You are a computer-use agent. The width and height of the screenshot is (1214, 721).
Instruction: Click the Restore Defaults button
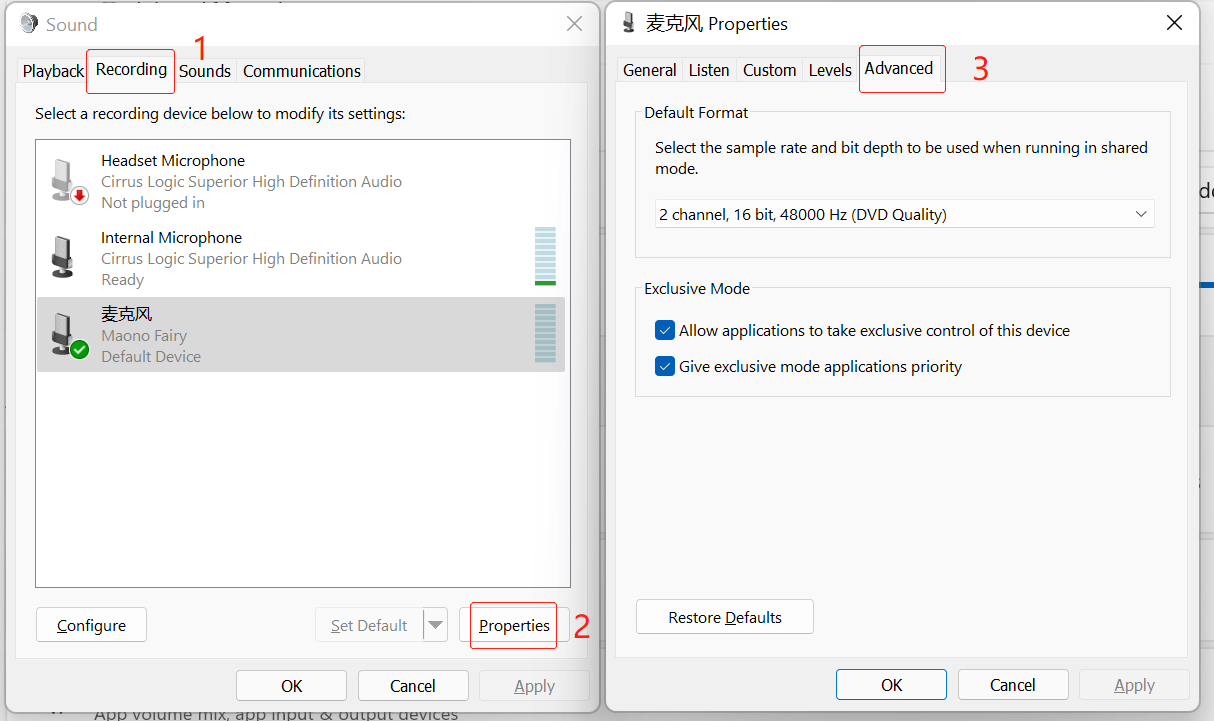click(725, 617)
